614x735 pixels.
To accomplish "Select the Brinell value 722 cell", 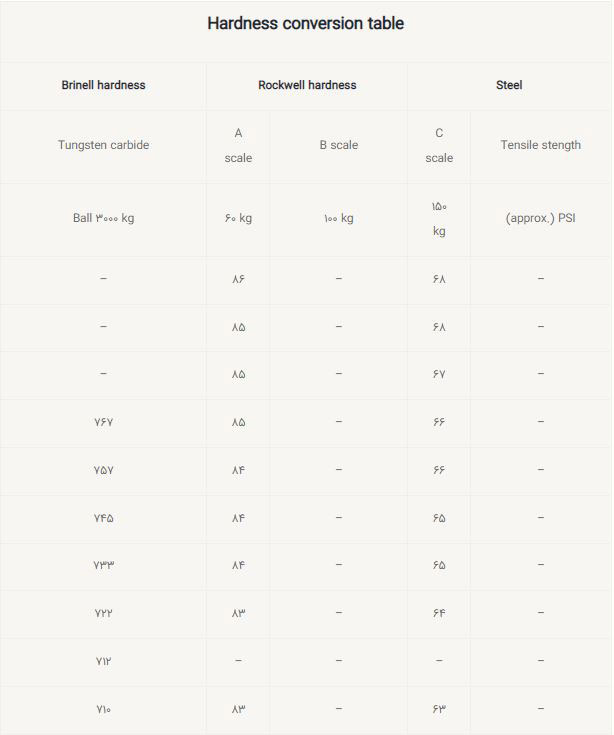I will (103, 613).
